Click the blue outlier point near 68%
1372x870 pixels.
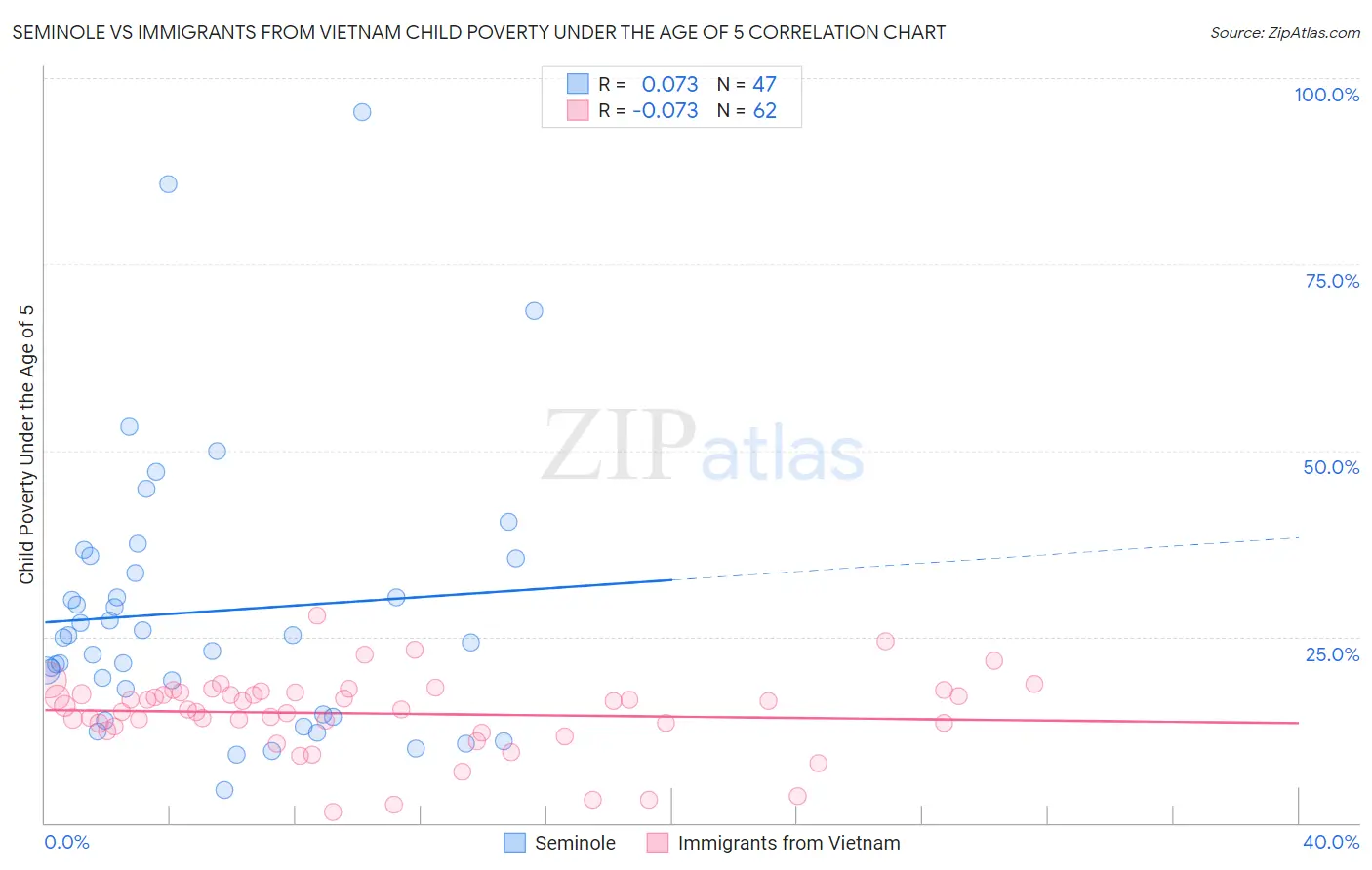tap(534, 311)
